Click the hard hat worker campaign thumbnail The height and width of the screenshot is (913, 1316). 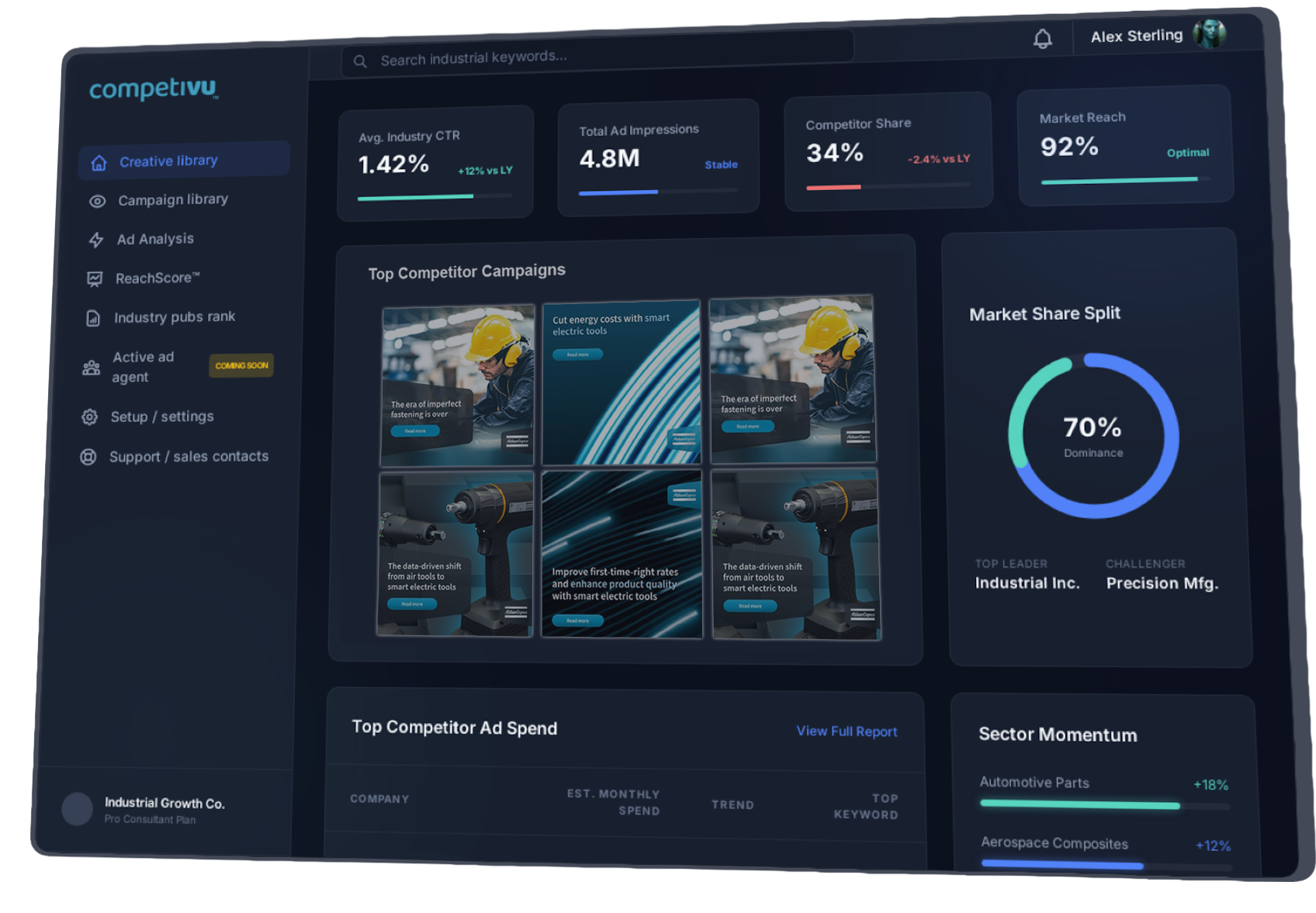(x=458, y=380)
